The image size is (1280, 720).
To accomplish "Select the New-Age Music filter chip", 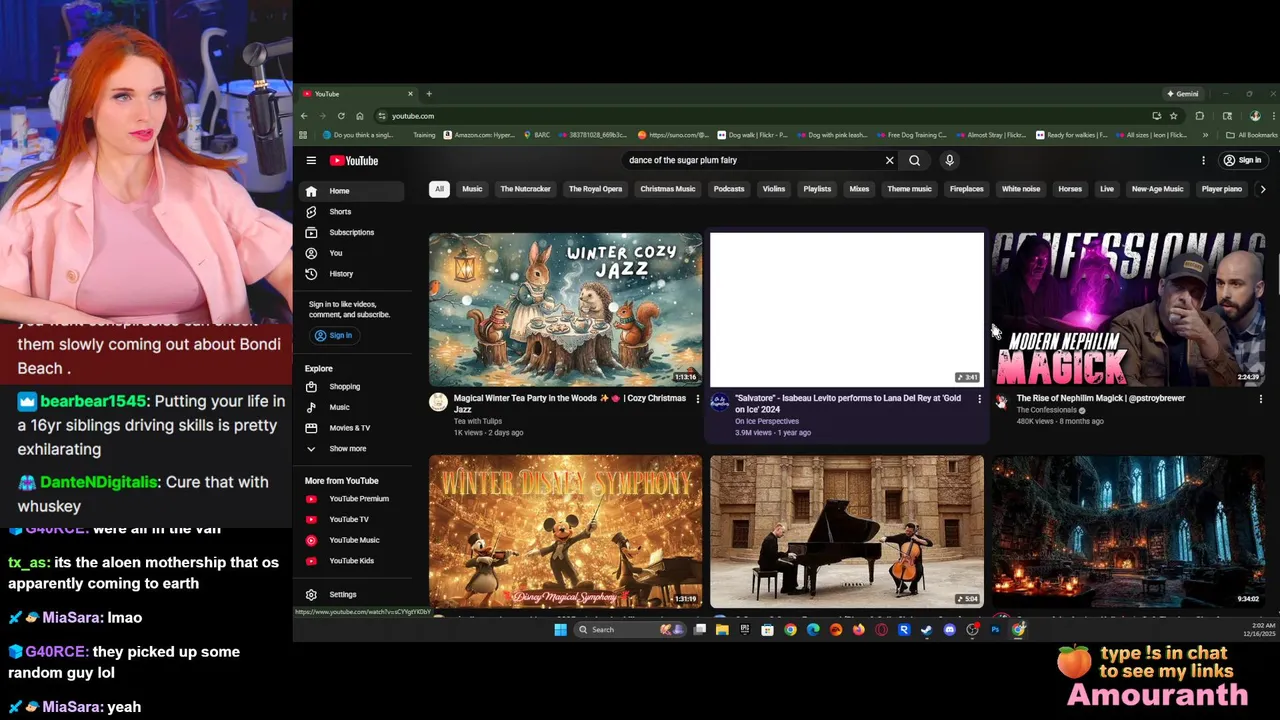I will 1157,189.
